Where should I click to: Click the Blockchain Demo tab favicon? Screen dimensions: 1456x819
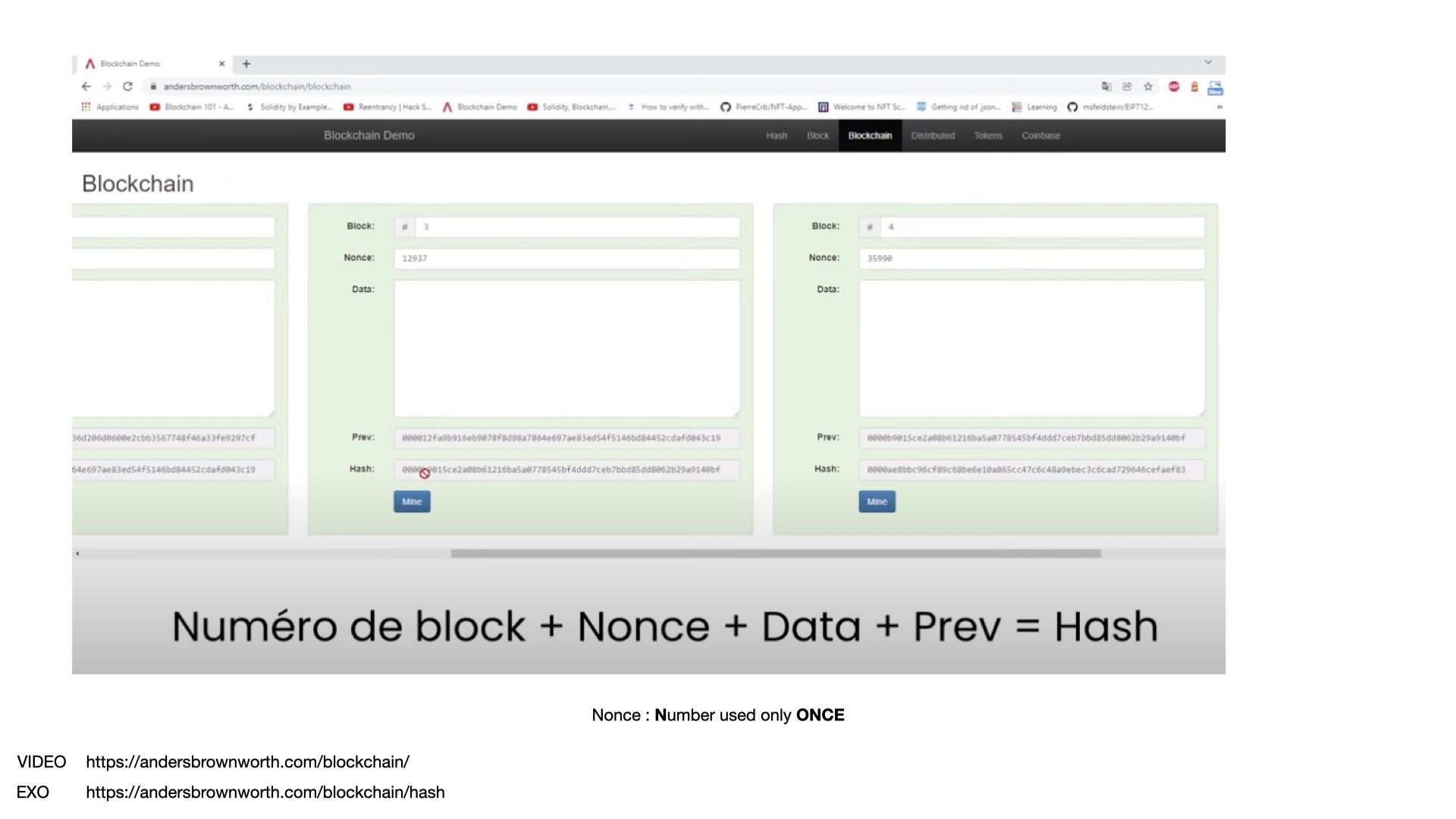(x=90, y=64)
